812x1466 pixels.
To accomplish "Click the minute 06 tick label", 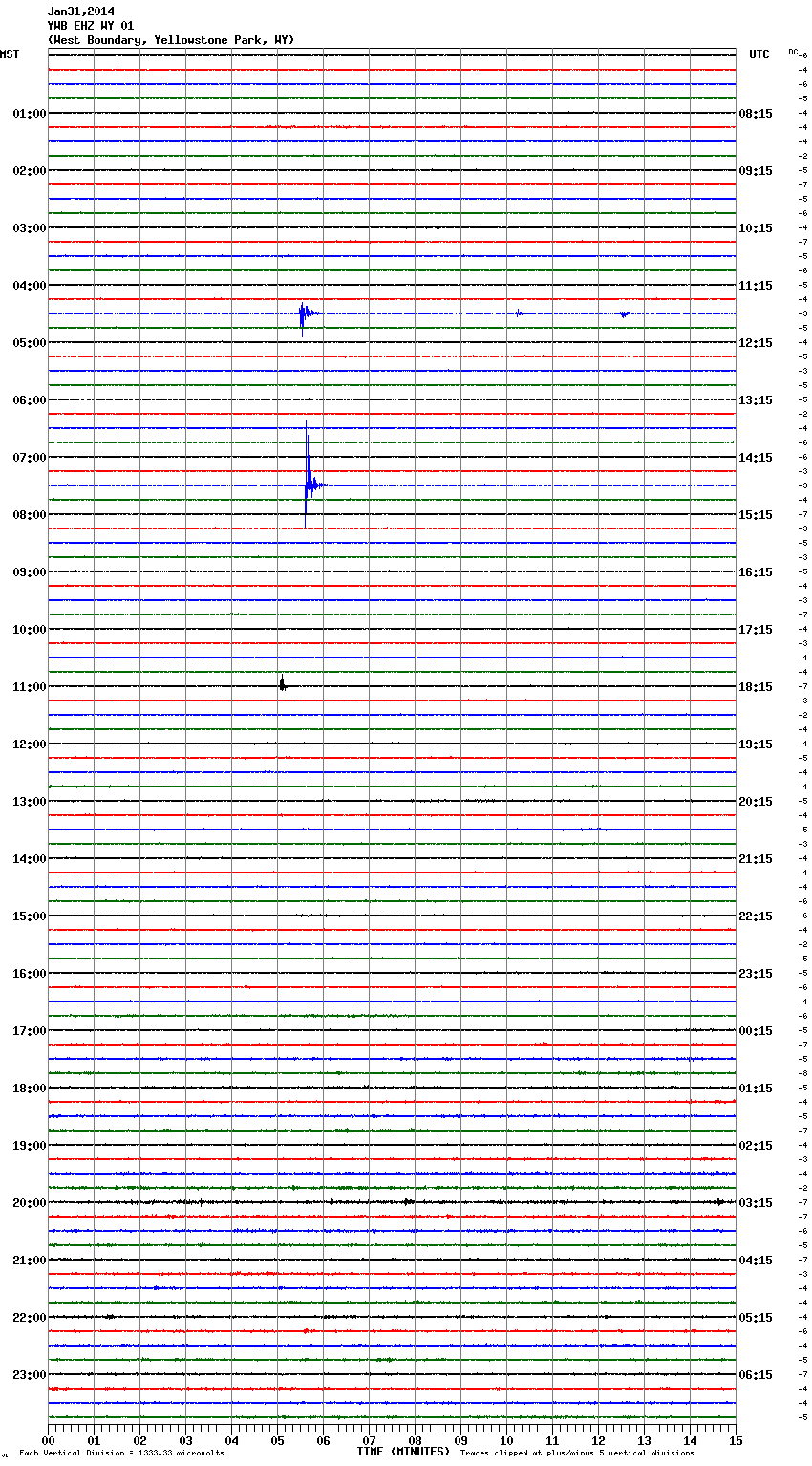I will tap(323, 1440).
